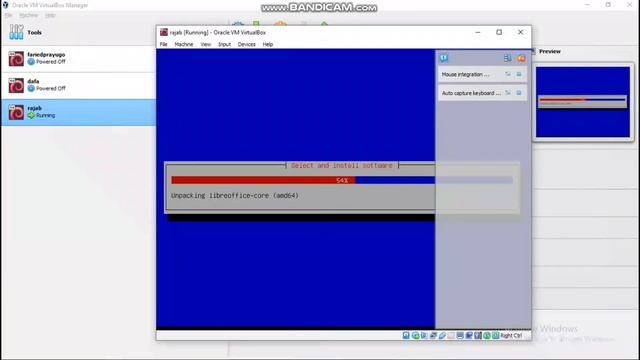Select the dafa VM in the Manager list

click(78, 86)
